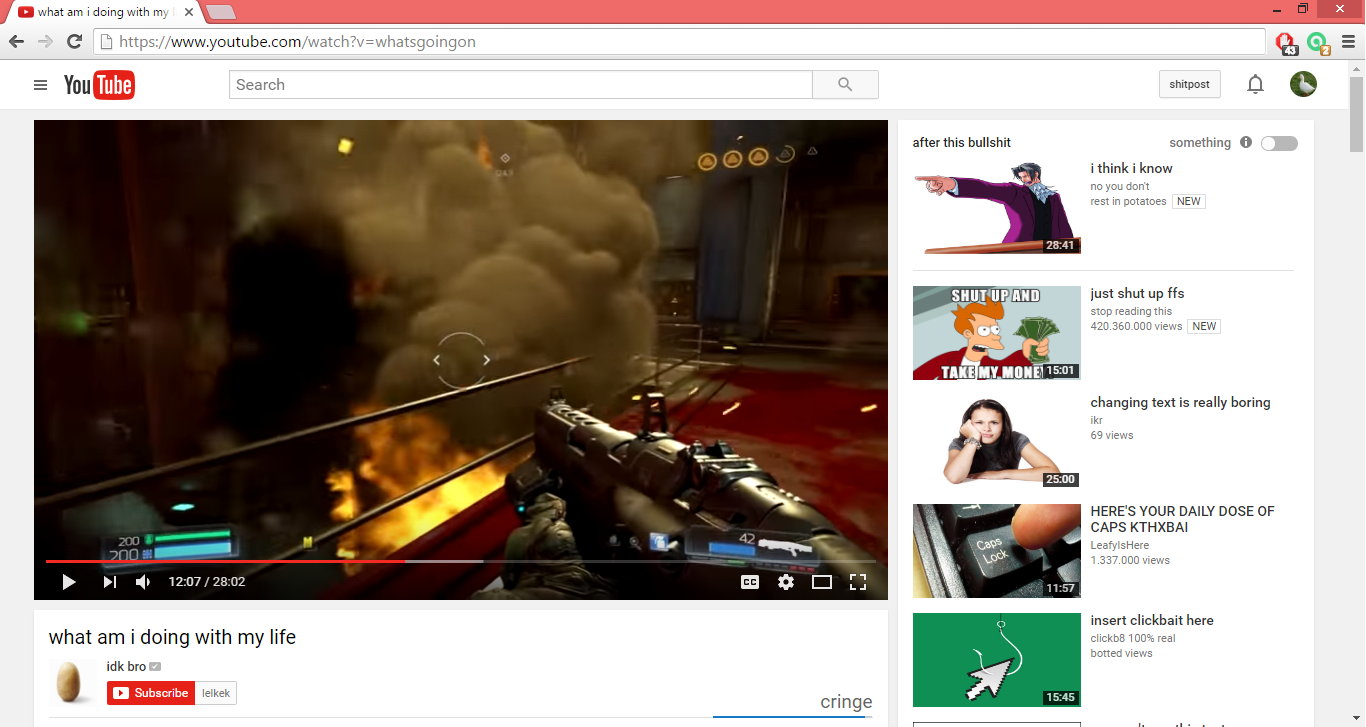The image size is (1366, 727).
Task: Click the lawyer pointing thumbnail
Action: (x=997, y=207)
